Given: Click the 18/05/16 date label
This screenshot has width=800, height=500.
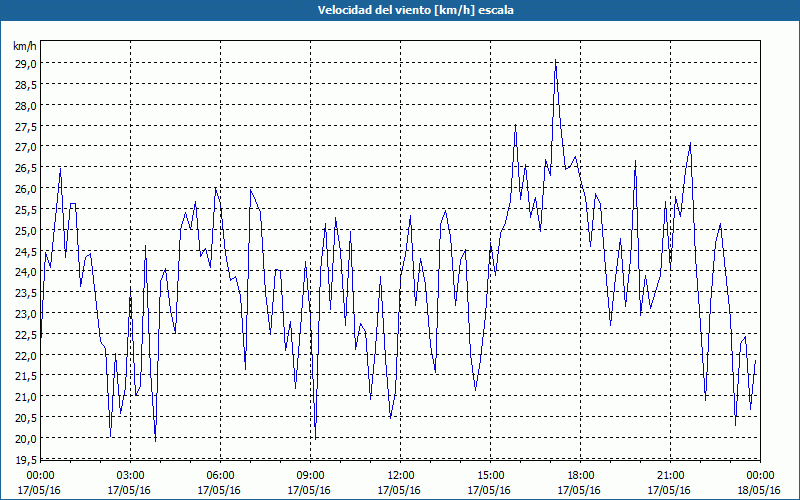Looking at the screenshot, I should click(x=759, y=490).
